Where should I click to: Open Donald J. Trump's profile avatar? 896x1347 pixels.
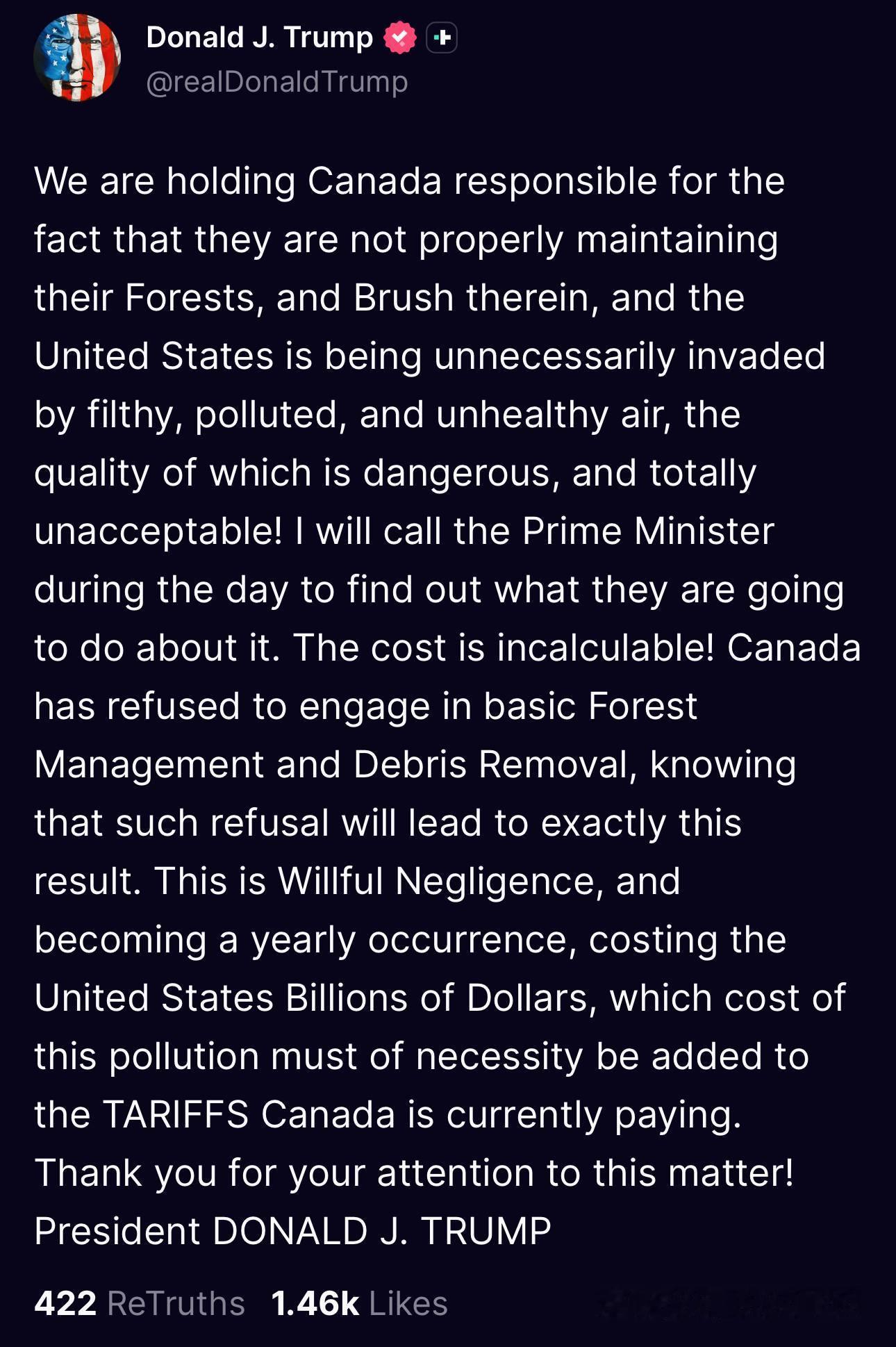coord(77,58)
